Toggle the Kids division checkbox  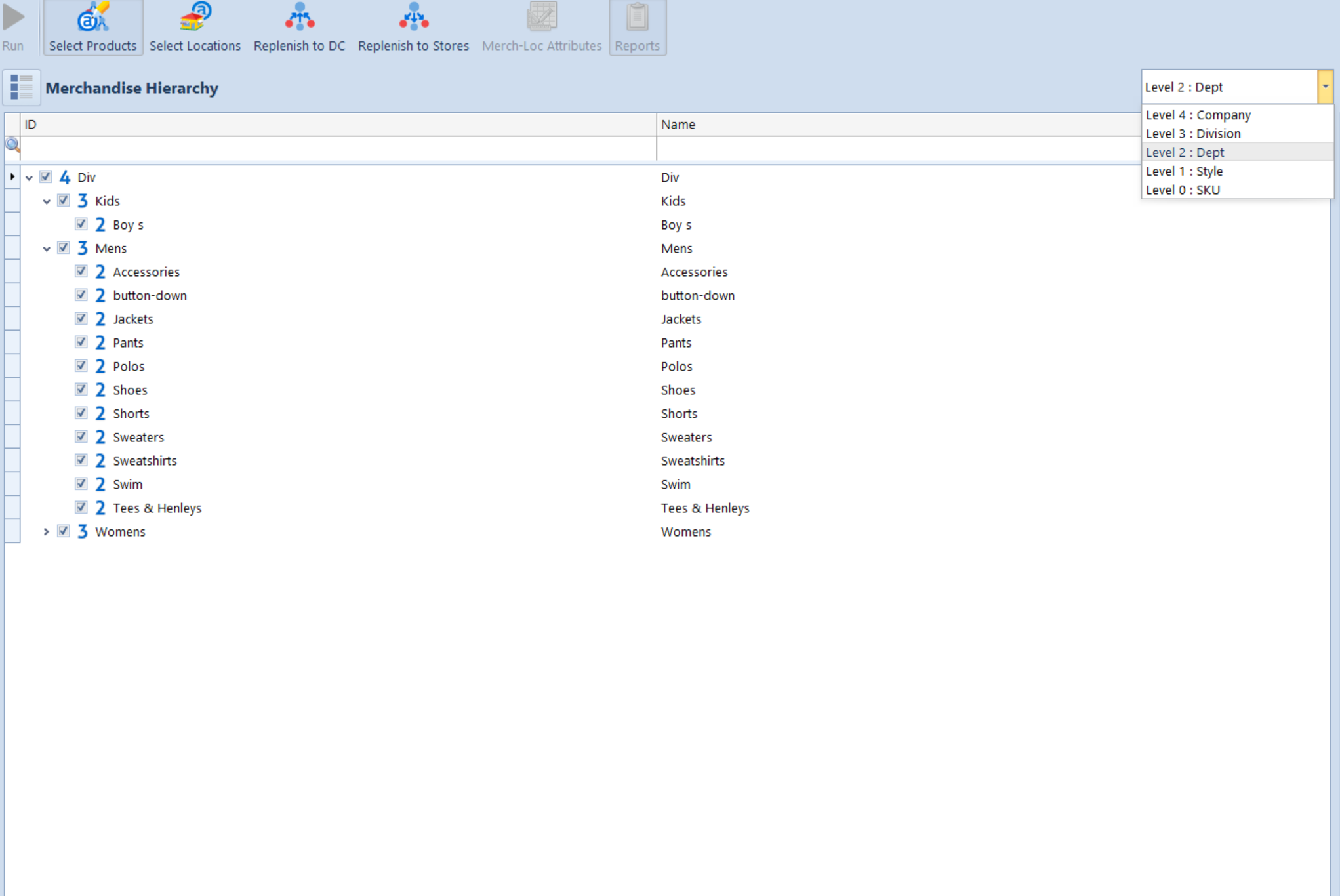click(x=64, y=201)
